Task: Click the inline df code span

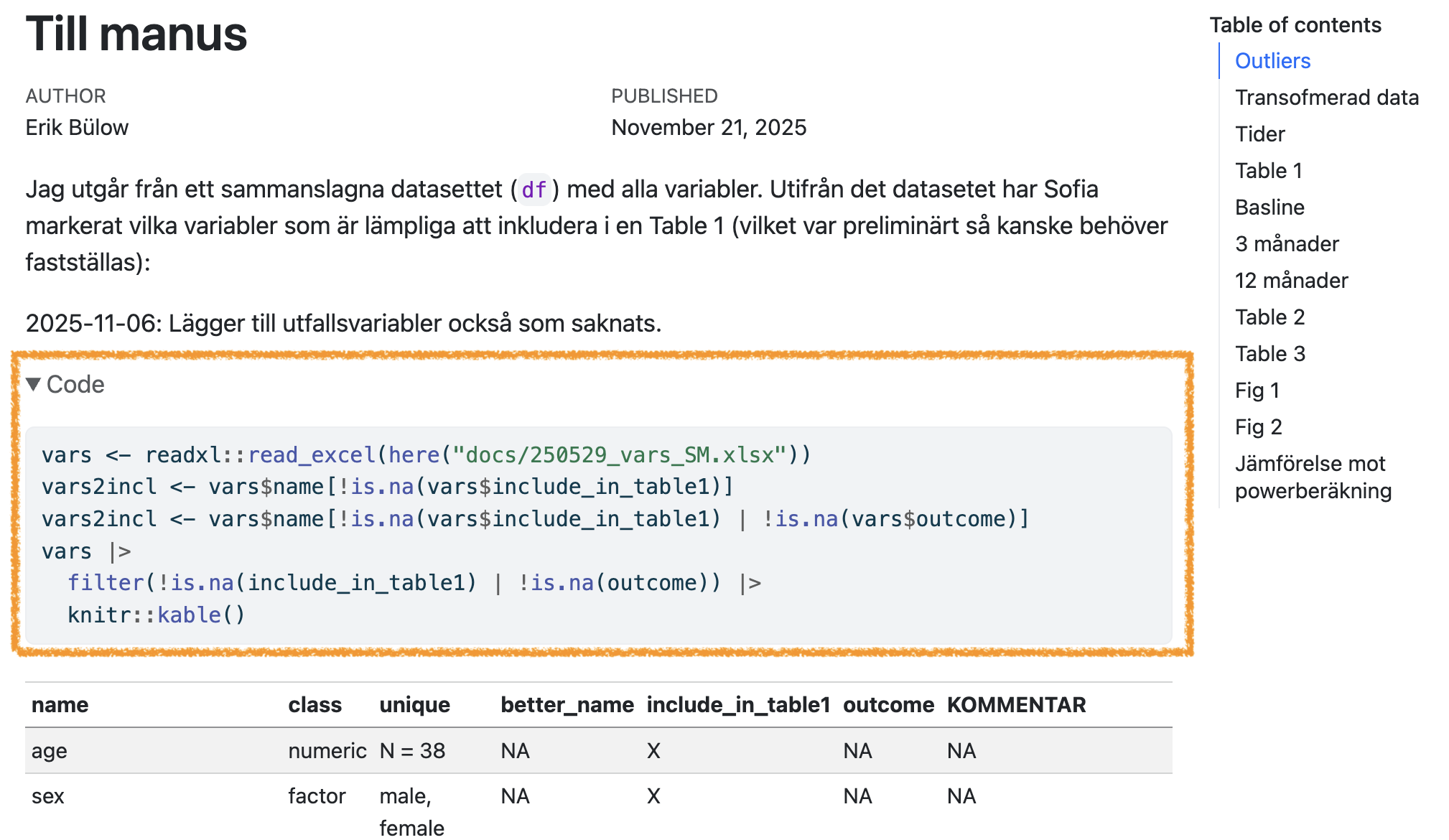Action: tap(534, 190)
